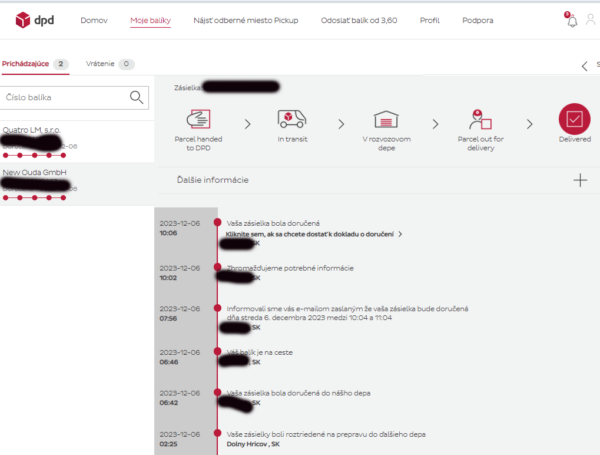Expand Ďalšie informácie with plus icon
Image resolution: width=600 pixels, height=455 pixels.
click(x=580, y=180)
